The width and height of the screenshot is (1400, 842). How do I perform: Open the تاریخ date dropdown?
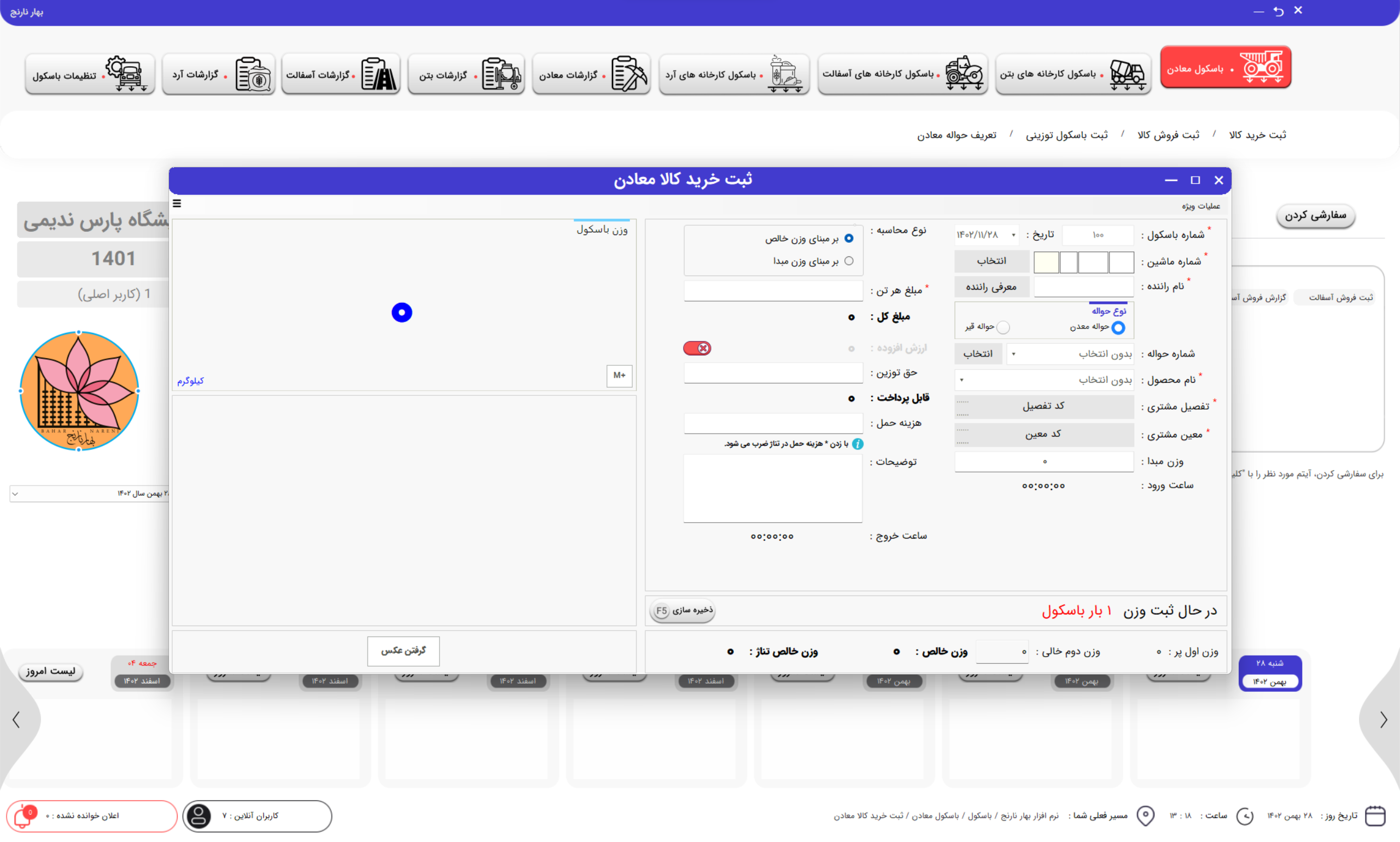pos(1013,235)
